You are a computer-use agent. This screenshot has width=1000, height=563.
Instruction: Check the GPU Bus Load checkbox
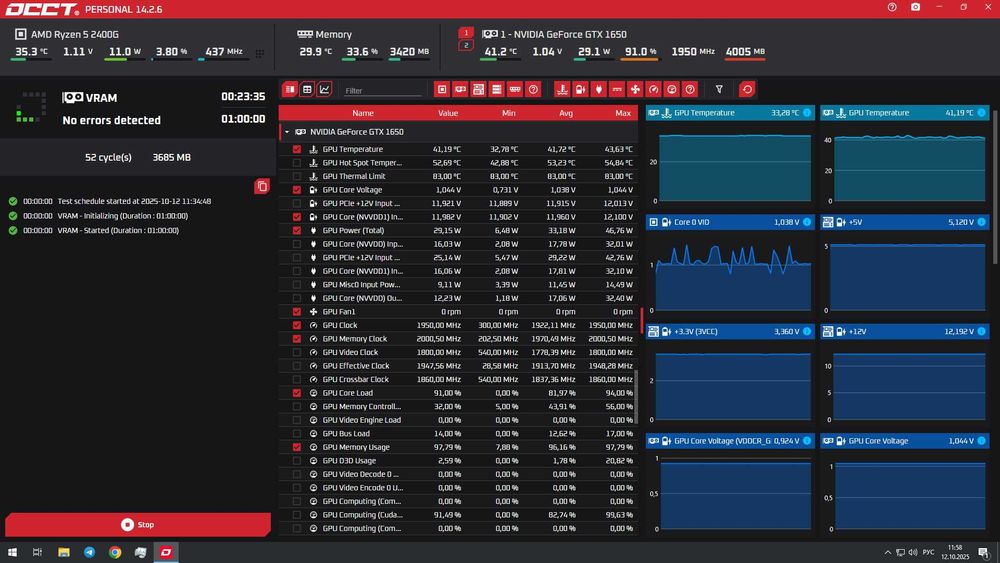pos(297,434)
